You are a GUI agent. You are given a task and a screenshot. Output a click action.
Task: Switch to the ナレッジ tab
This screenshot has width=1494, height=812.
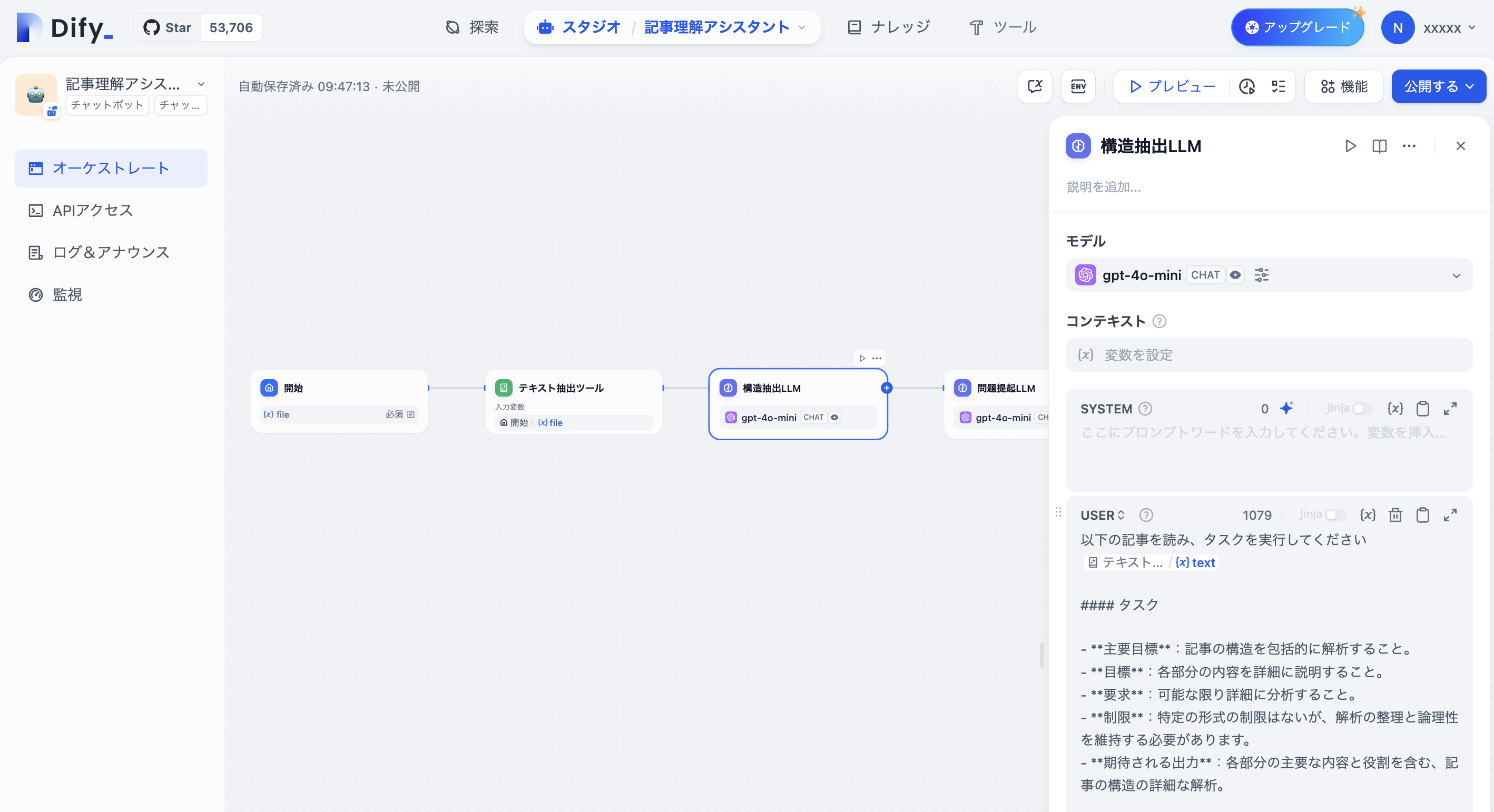(889, 27)
